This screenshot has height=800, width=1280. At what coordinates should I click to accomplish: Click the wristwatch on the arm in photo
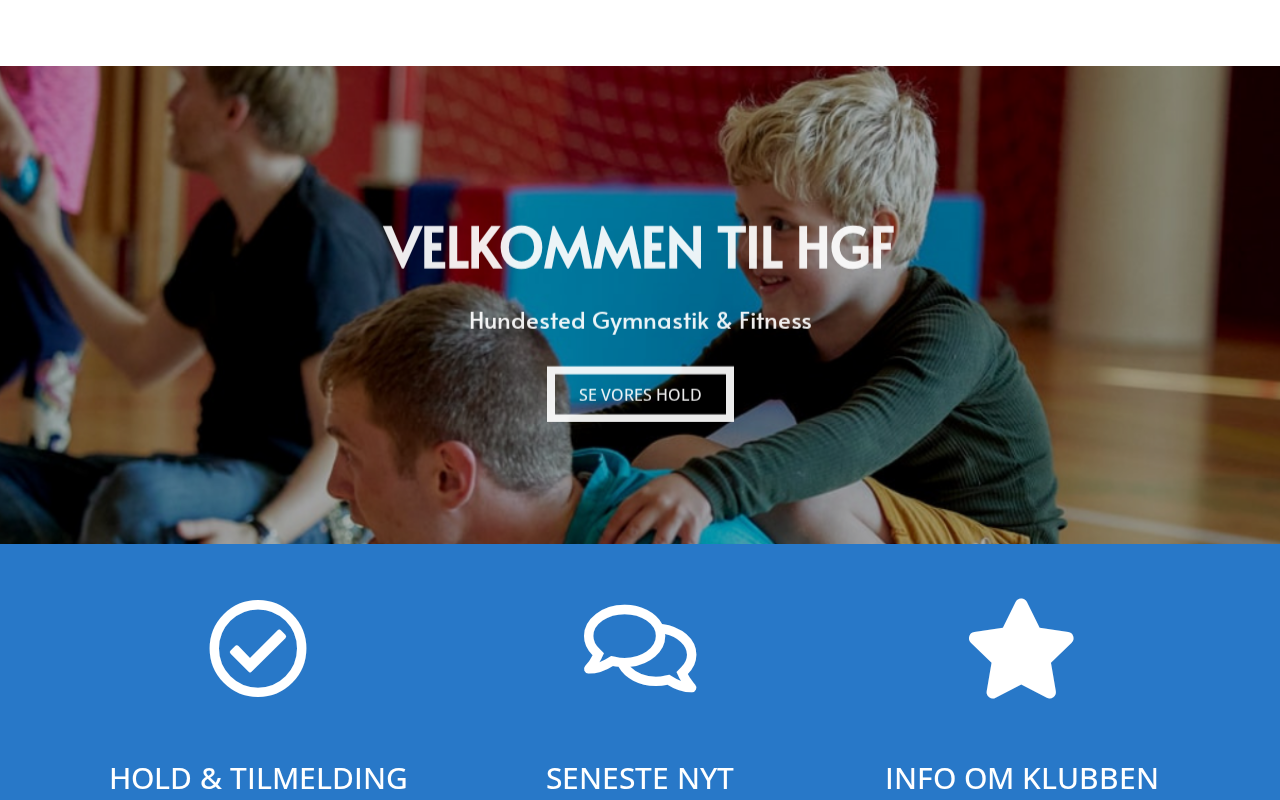coord(261,529)
